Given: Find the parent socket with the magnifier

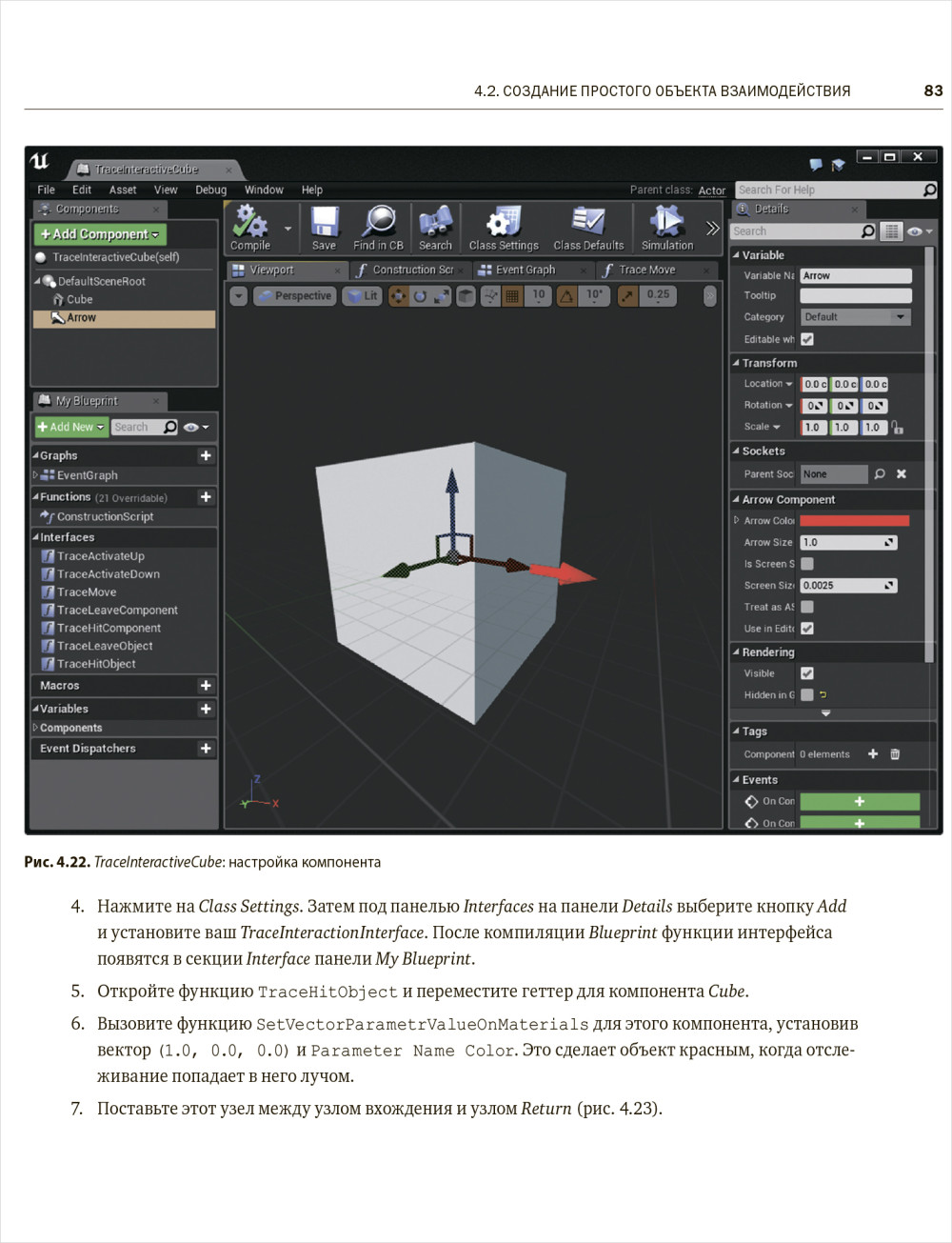Looking at the screenshot, I should pyautogui.click(x=880, y=473).
